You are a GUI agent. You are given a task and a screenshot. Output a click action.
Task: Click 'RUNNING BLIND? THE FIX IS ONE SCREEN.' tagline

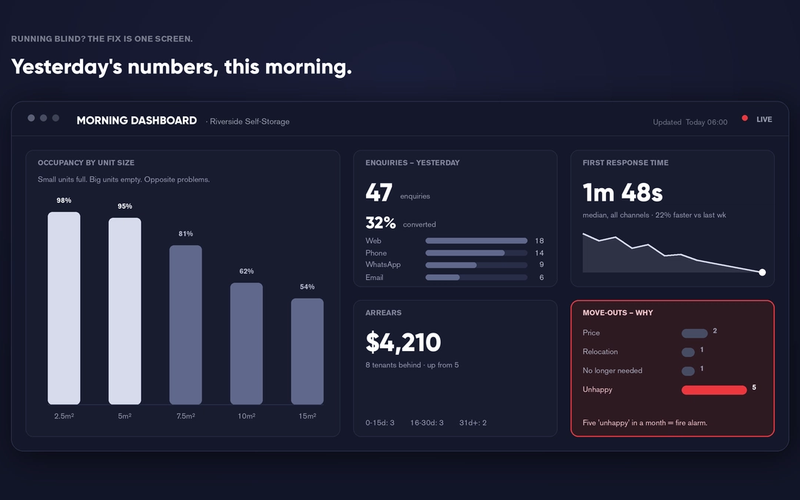(102, 39)
